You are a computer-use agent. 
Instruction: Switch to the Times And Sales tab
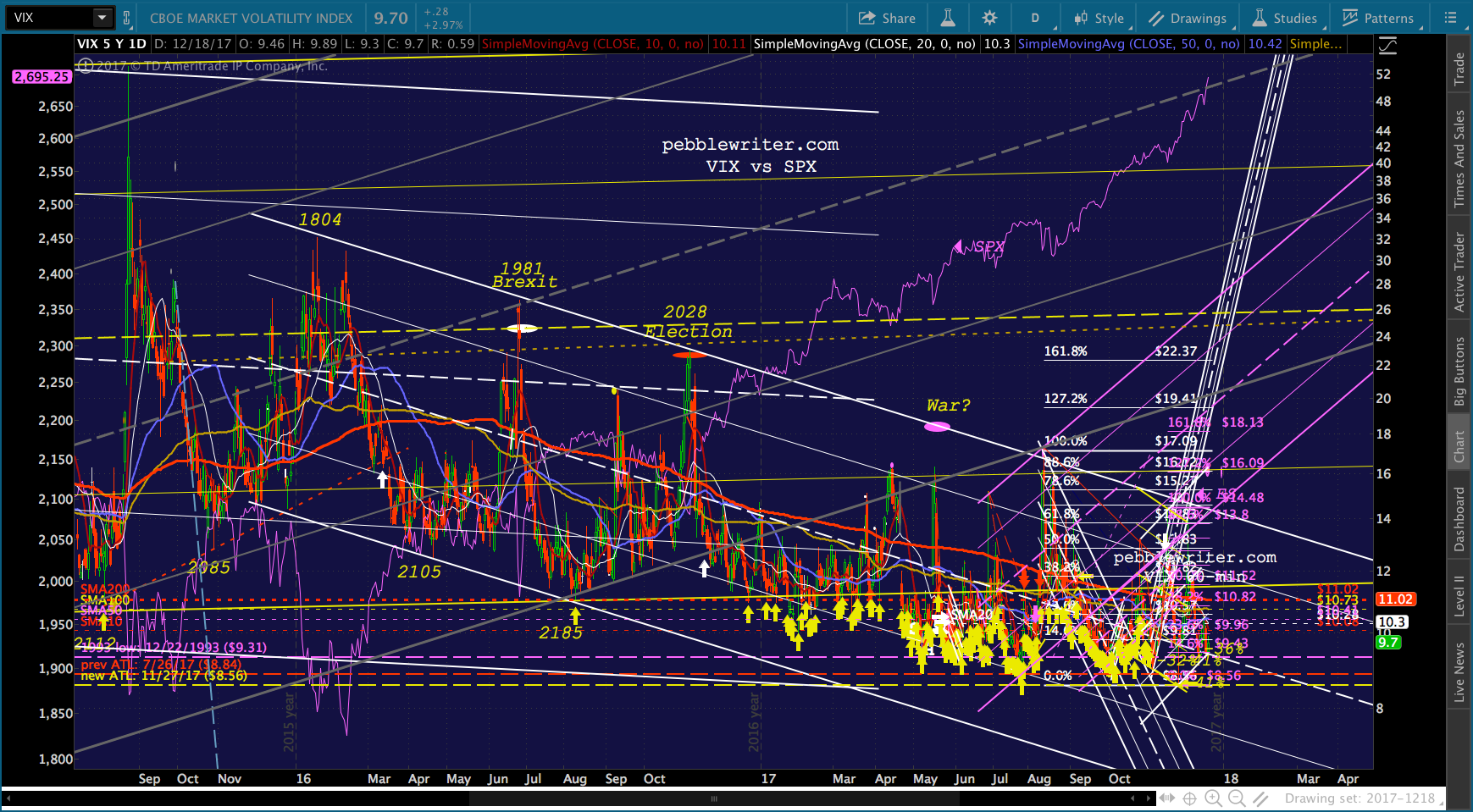[1459, 159]
